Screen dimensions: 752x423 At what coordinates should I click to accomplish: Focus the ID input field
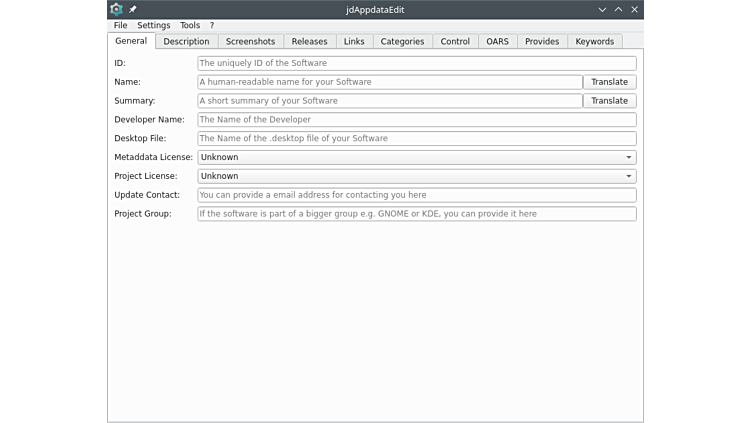pyautogui.click(x=417, y=63)
